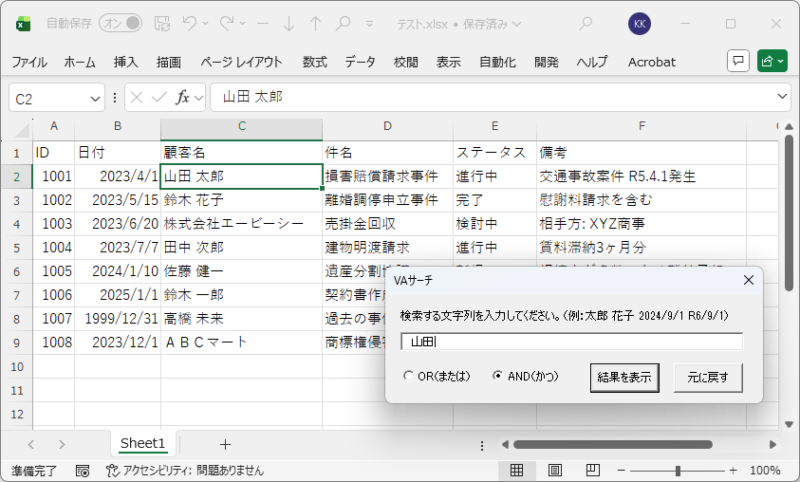This screenshot has height=482, width=800.
Task: Click the fx Insert Function icon
Action: pos(183,98)
